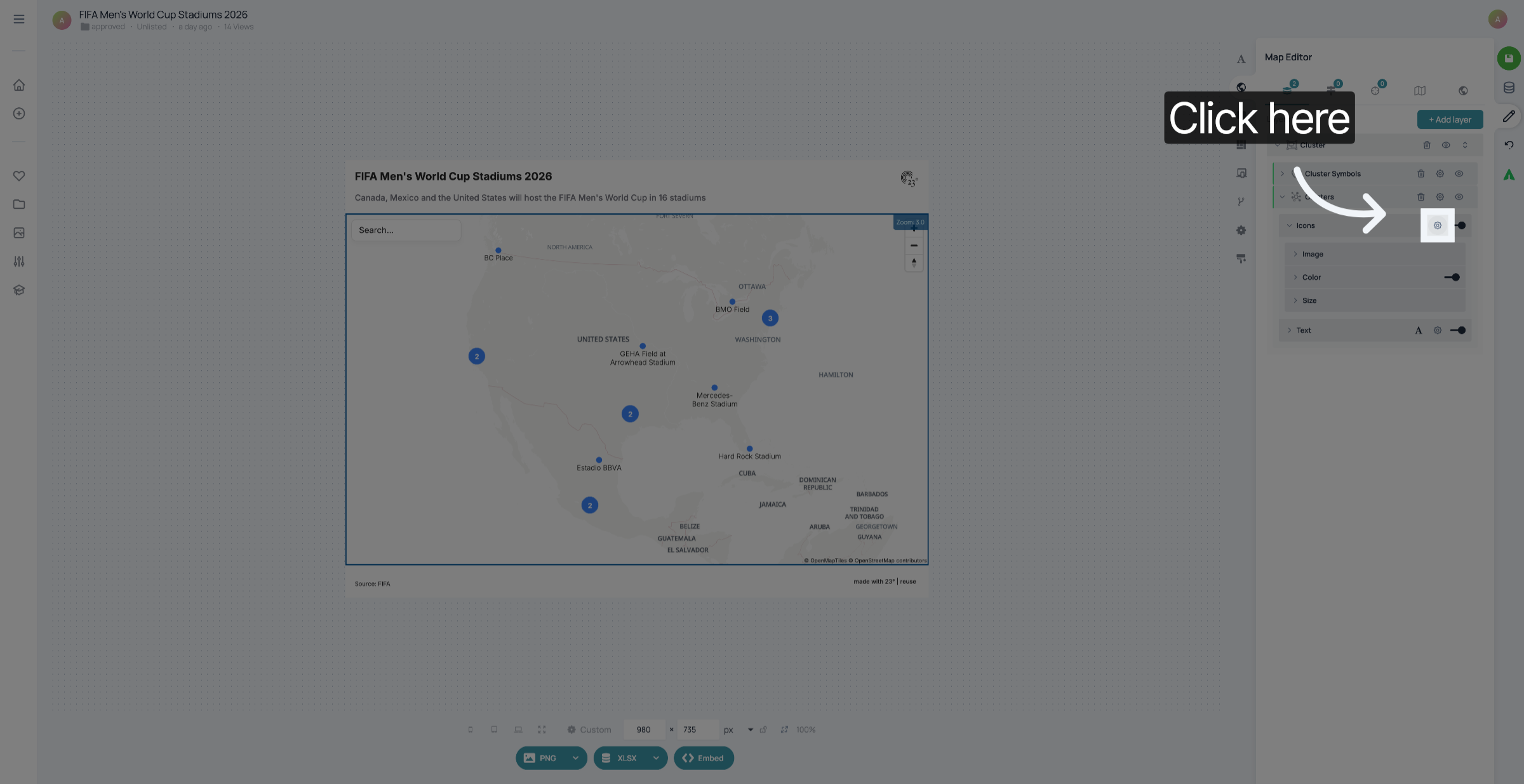1524x784 pixels.
Task: Reset map north with compass button
Action: (914, 262)
